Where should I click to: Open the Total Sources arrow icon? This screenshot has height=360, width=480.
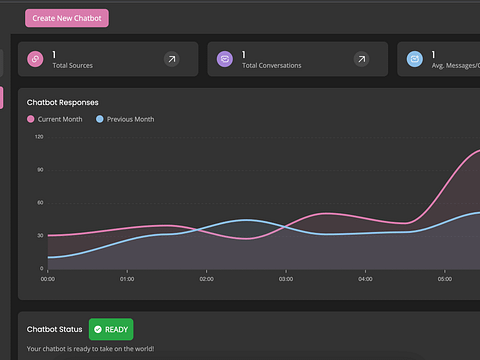pyautogui.click(x=172, y=59)
